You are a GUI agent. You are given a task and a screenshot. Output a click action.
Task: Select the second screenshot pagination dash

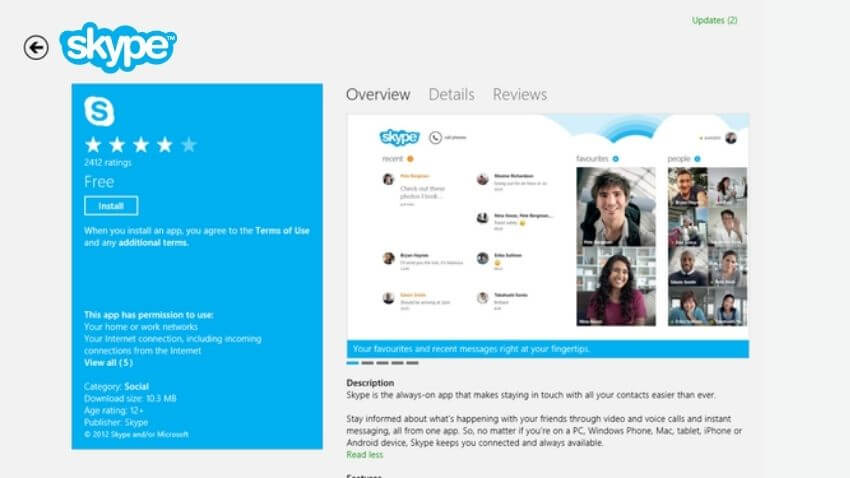(x=368, y=363)
